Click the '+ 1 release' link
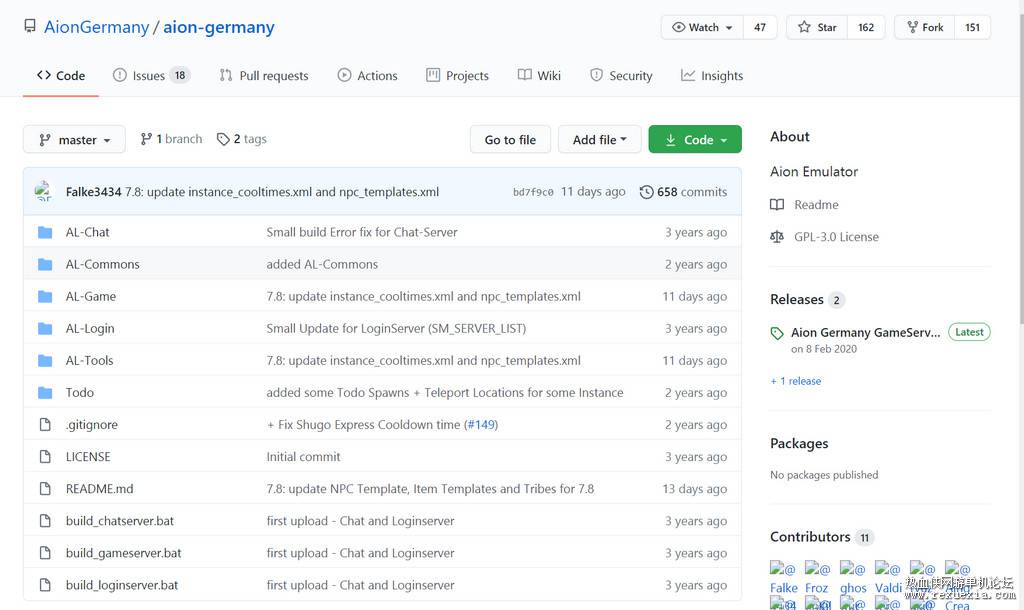The height and width of the screenshot is (610, 1024). click(795, 381)
